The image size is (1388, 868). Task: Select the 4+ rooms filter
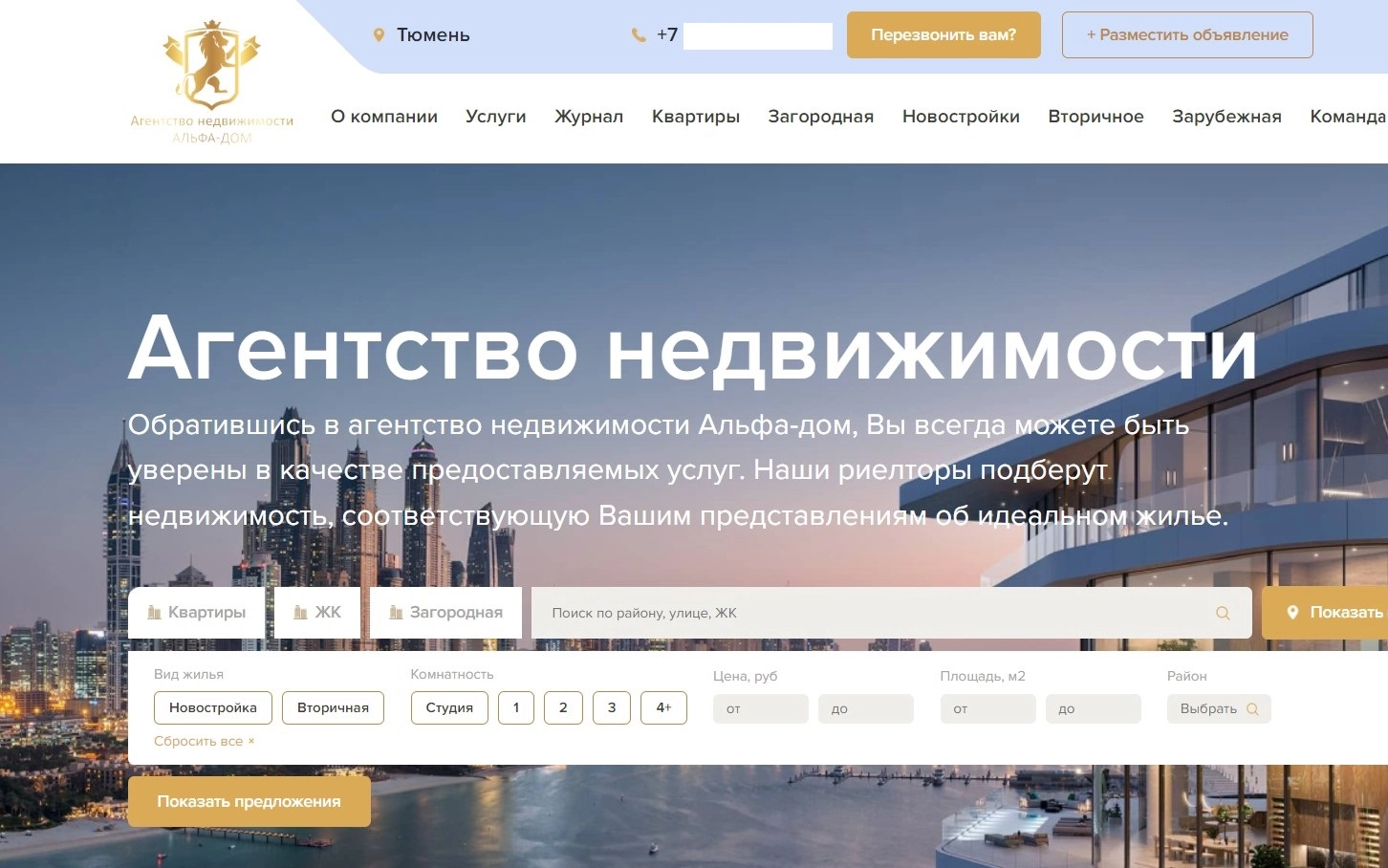663,707
